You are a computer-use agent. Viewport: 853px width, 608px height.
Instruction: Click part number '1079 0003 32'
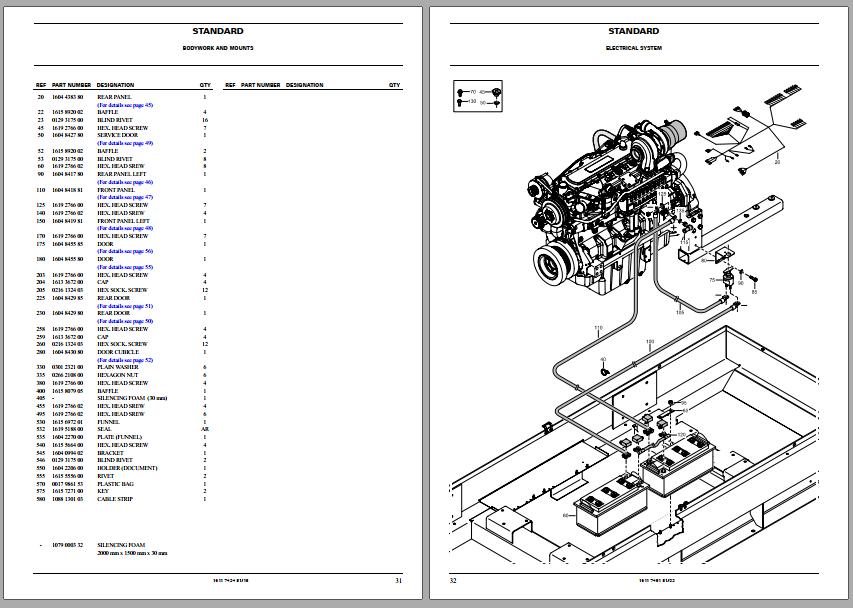[x=67, y=545]
